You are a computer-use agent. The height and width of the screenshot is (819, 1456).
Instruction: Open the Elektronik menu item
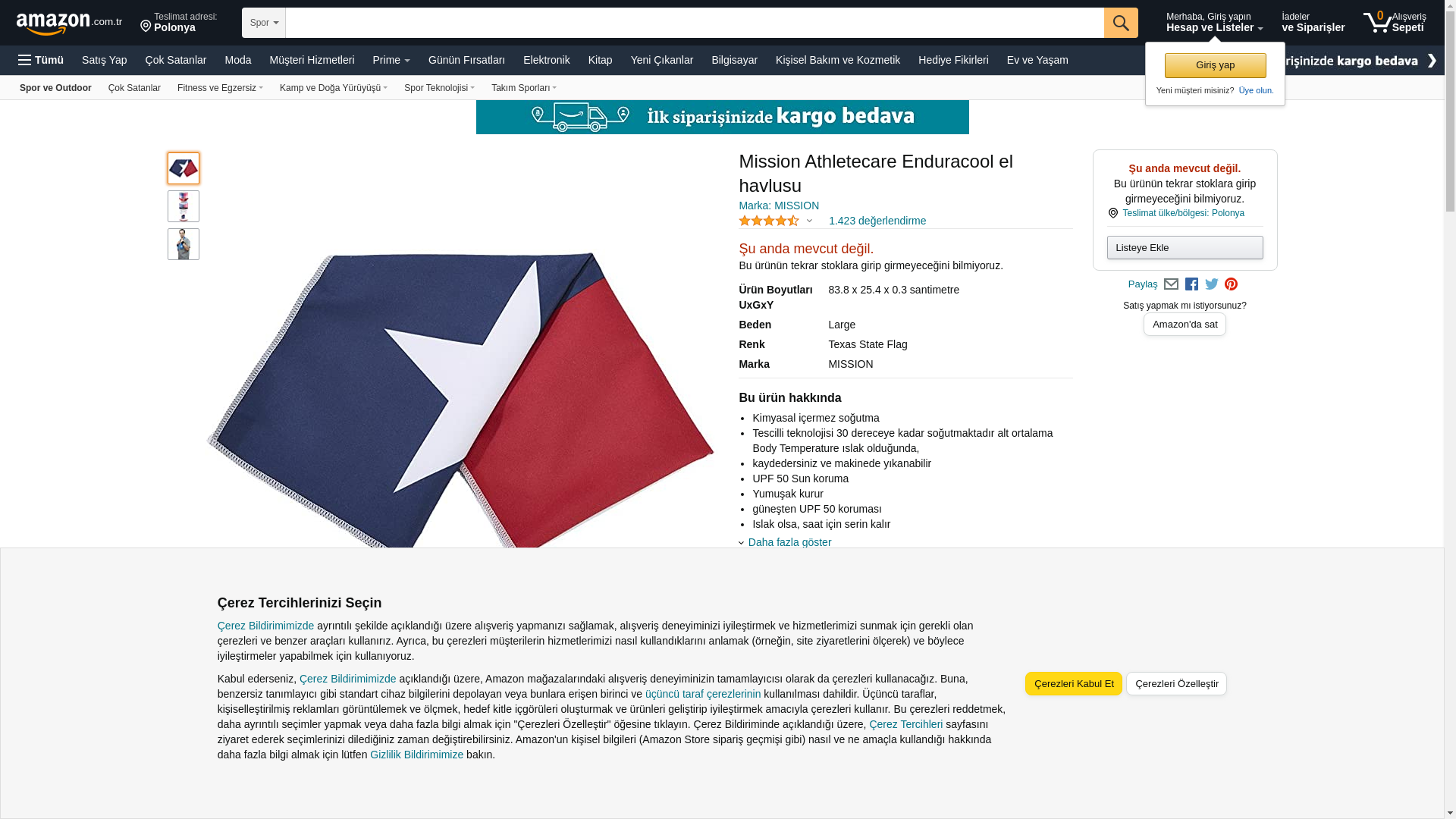pyautogui.click(x=546, y=60)
